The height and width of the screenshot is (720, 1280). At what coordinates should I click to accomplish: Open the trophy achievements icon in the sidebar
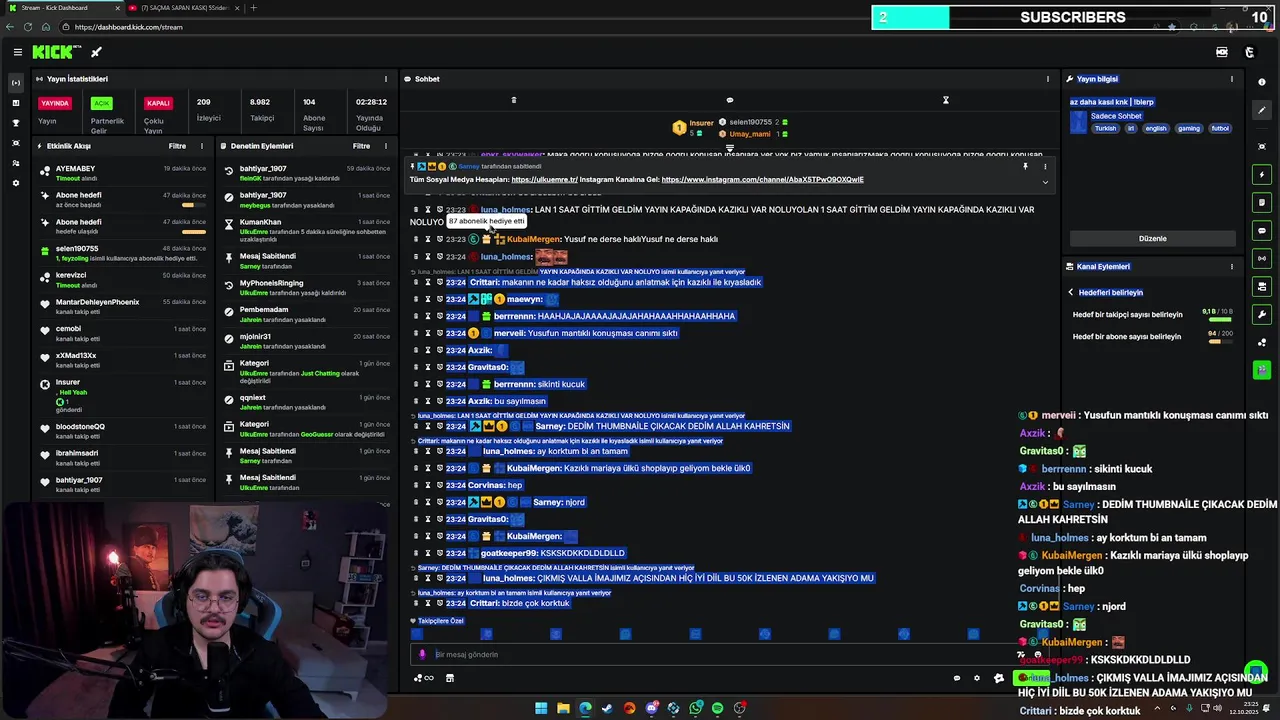click(15, 123)
